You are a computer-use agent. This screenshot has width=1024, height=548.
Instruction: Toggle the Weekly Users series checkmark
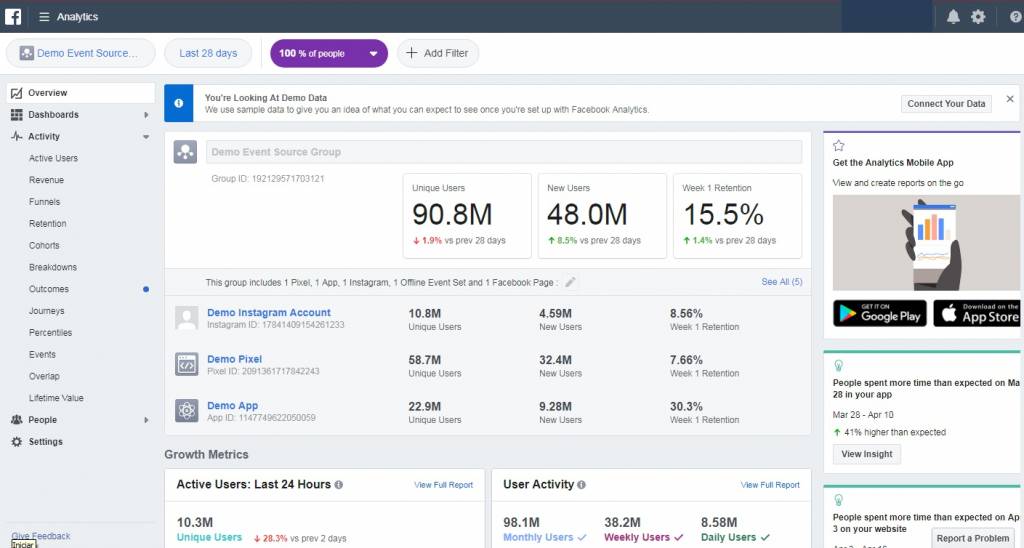(679, 538)
